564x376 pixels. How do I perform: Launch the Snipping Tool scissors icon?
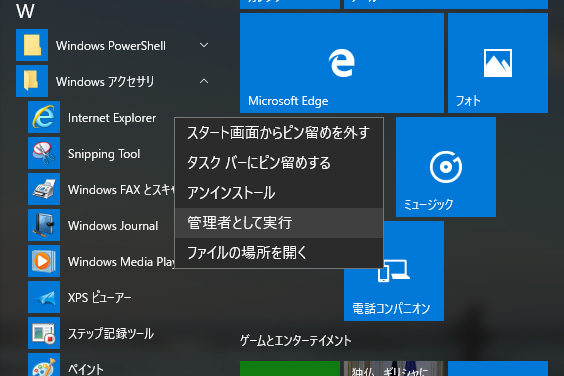tap(44, 153)
